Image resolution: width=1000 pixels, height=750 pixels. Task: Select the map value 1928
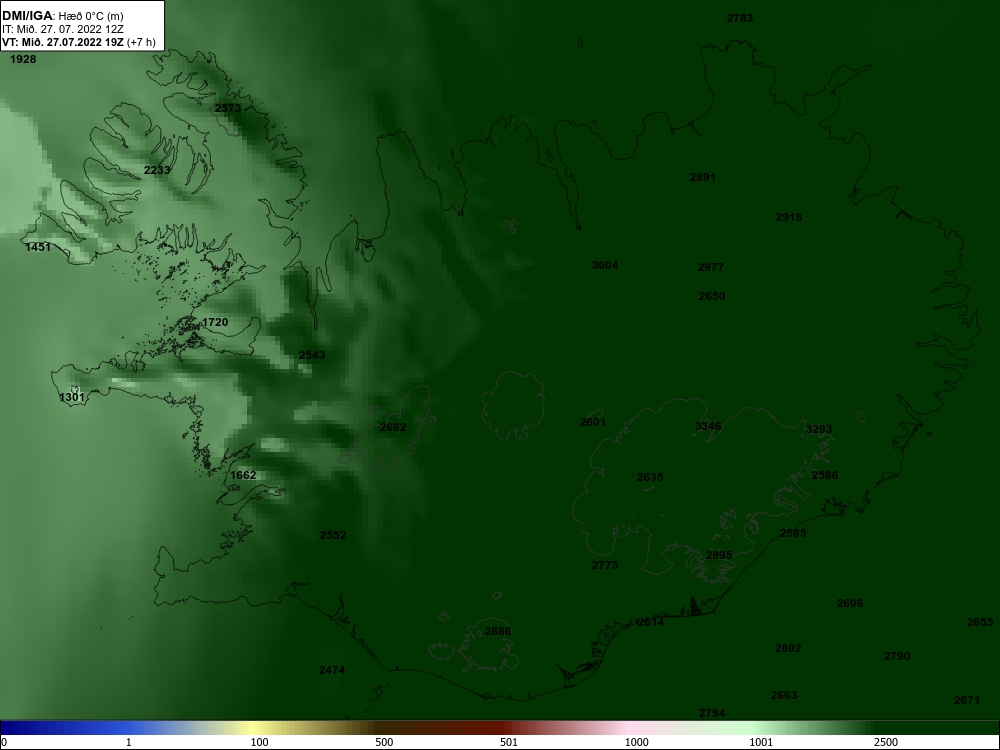click(24, 59)
